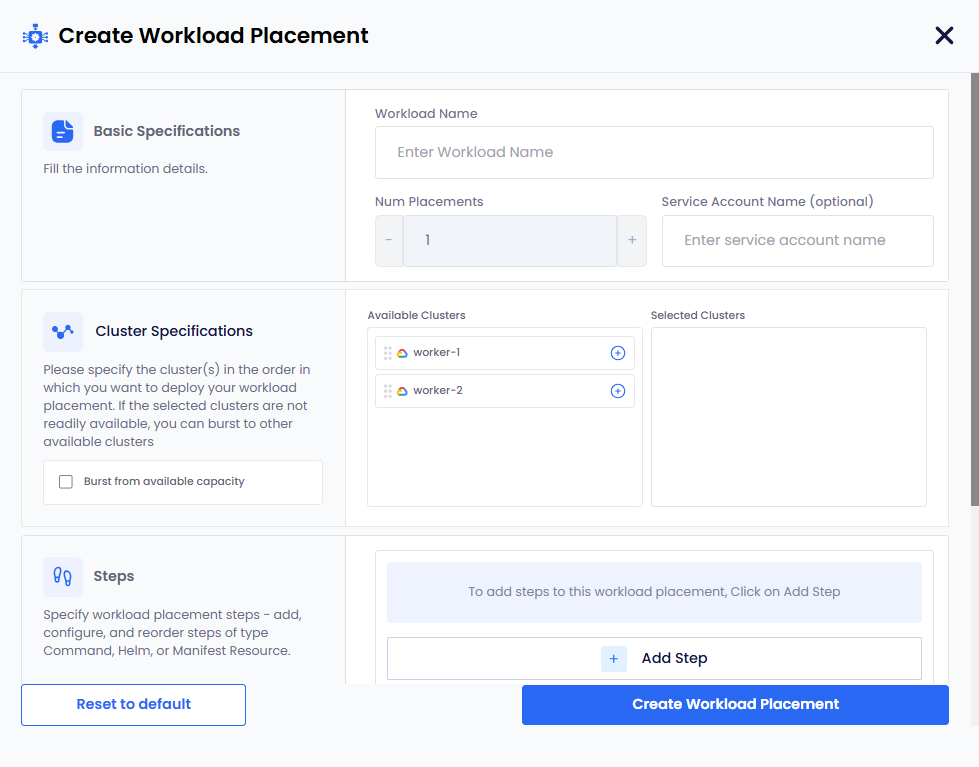Click the drag handle beside worker-2
This screenshot has width=979, height=767.
point(388,391)
